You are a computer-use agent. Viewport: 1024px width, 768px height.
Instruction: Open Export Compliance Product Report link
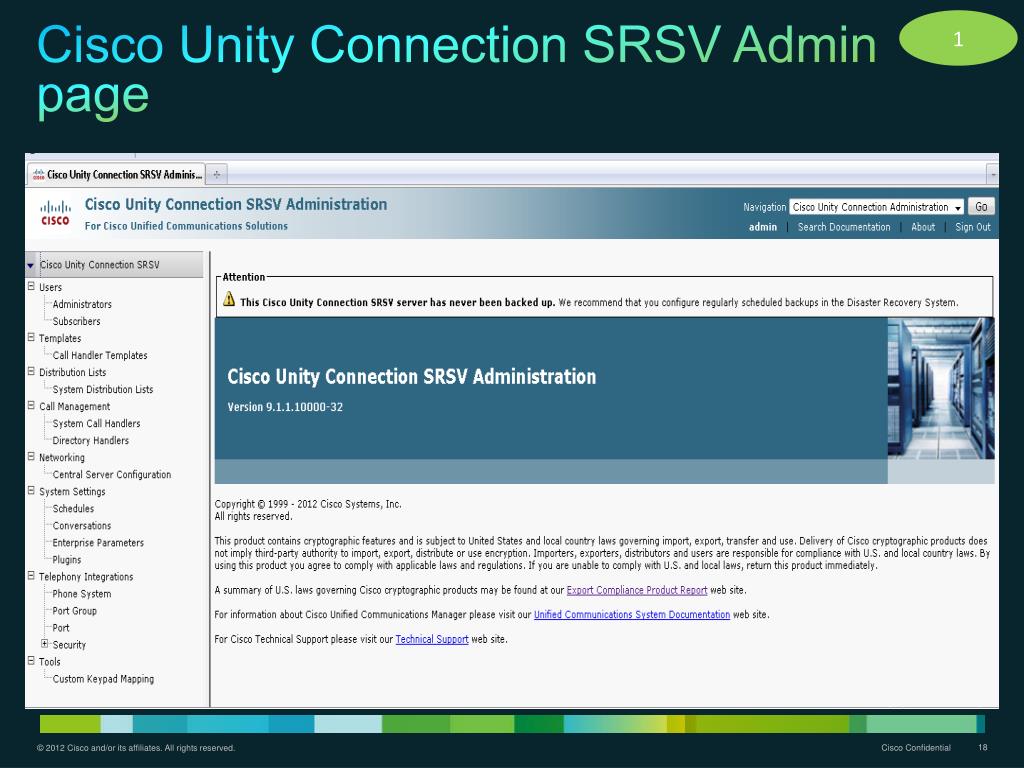(x=637, y=590)
